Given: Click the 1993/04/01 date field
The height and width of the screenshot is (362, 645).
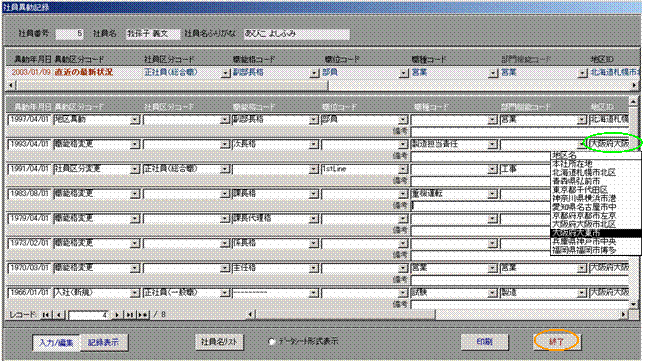Looking at the screenshot, I should pos(30,144).
